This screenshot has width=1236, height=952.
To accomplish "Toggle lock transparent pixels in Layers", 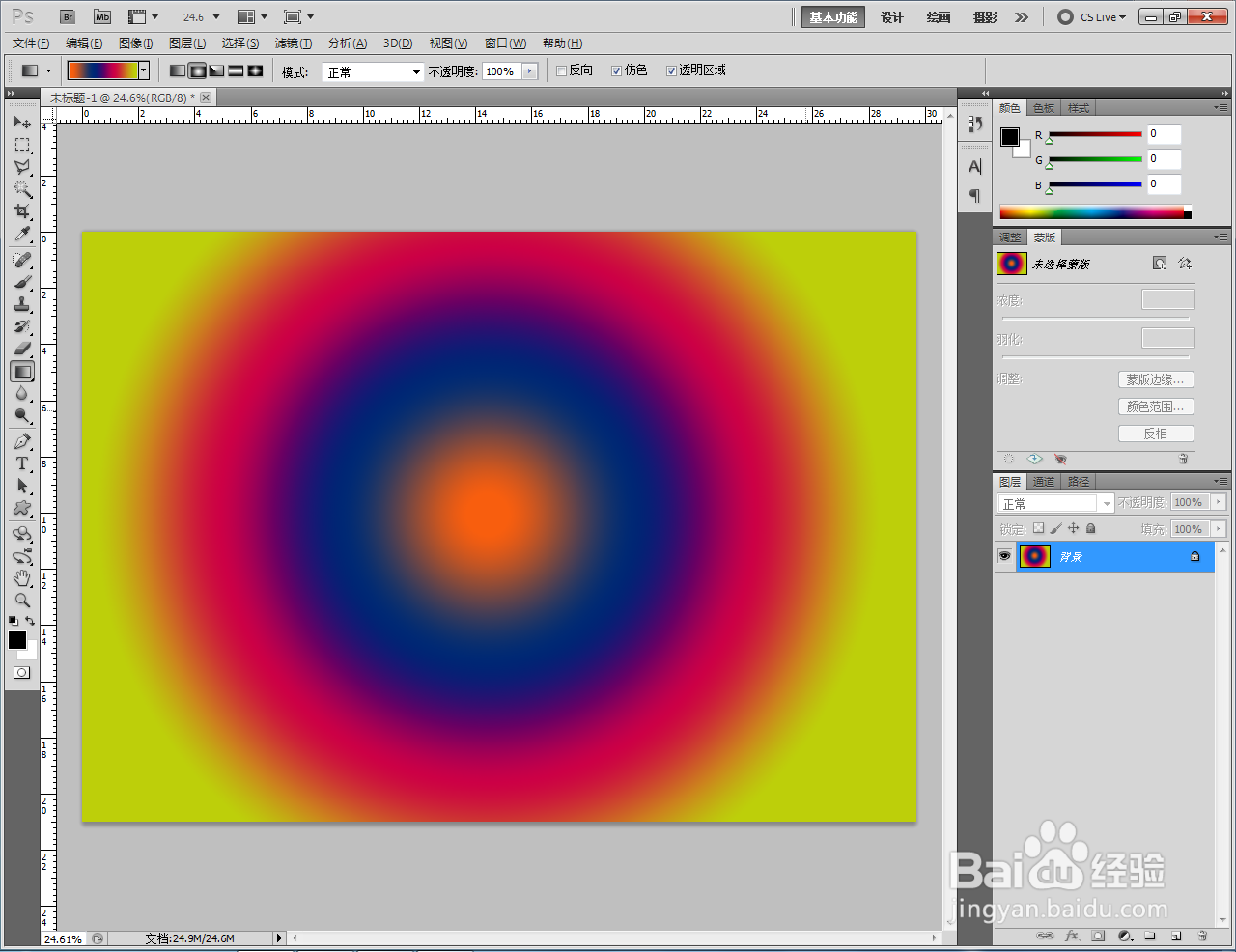I will 1038,528.
